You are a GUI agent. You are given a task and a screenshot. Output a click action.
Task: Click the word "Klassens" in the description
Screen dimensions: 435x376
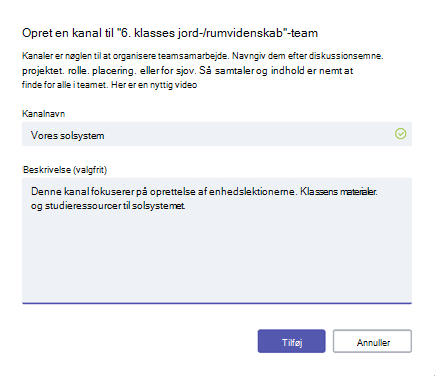point(319,192)
